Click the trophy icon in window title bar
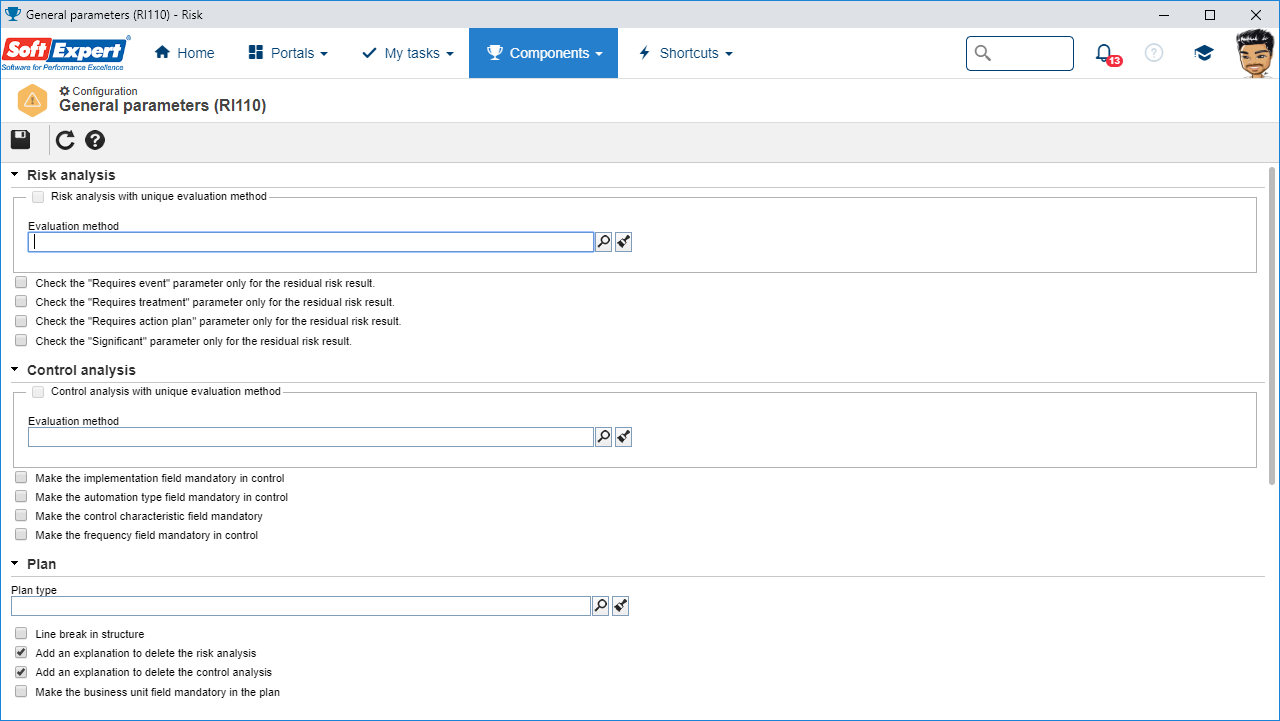This screenshot has width=1280, height=721. point(12,14)
